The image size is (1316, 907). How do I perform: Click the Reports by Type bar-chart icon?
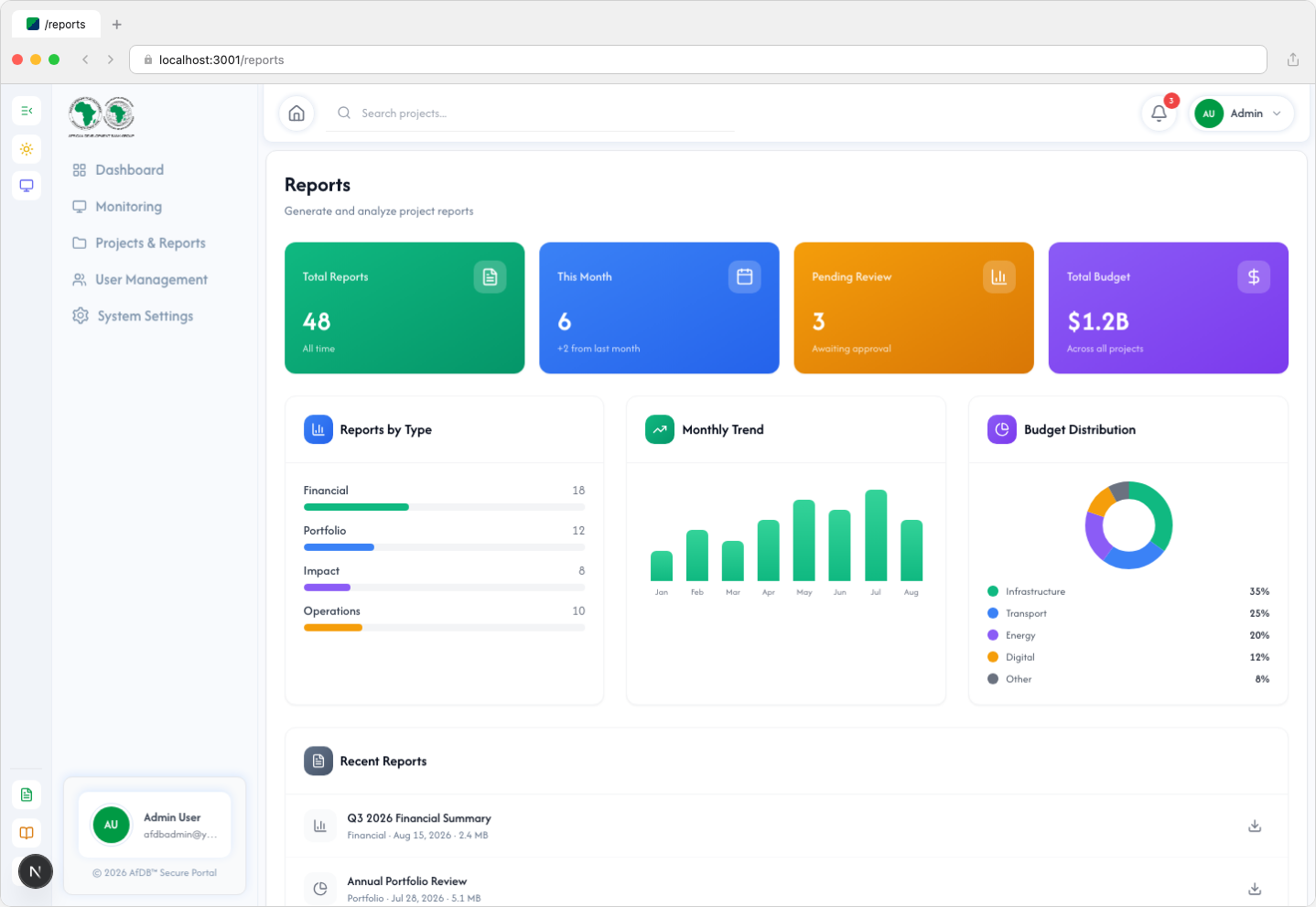[x=318, y=429]
